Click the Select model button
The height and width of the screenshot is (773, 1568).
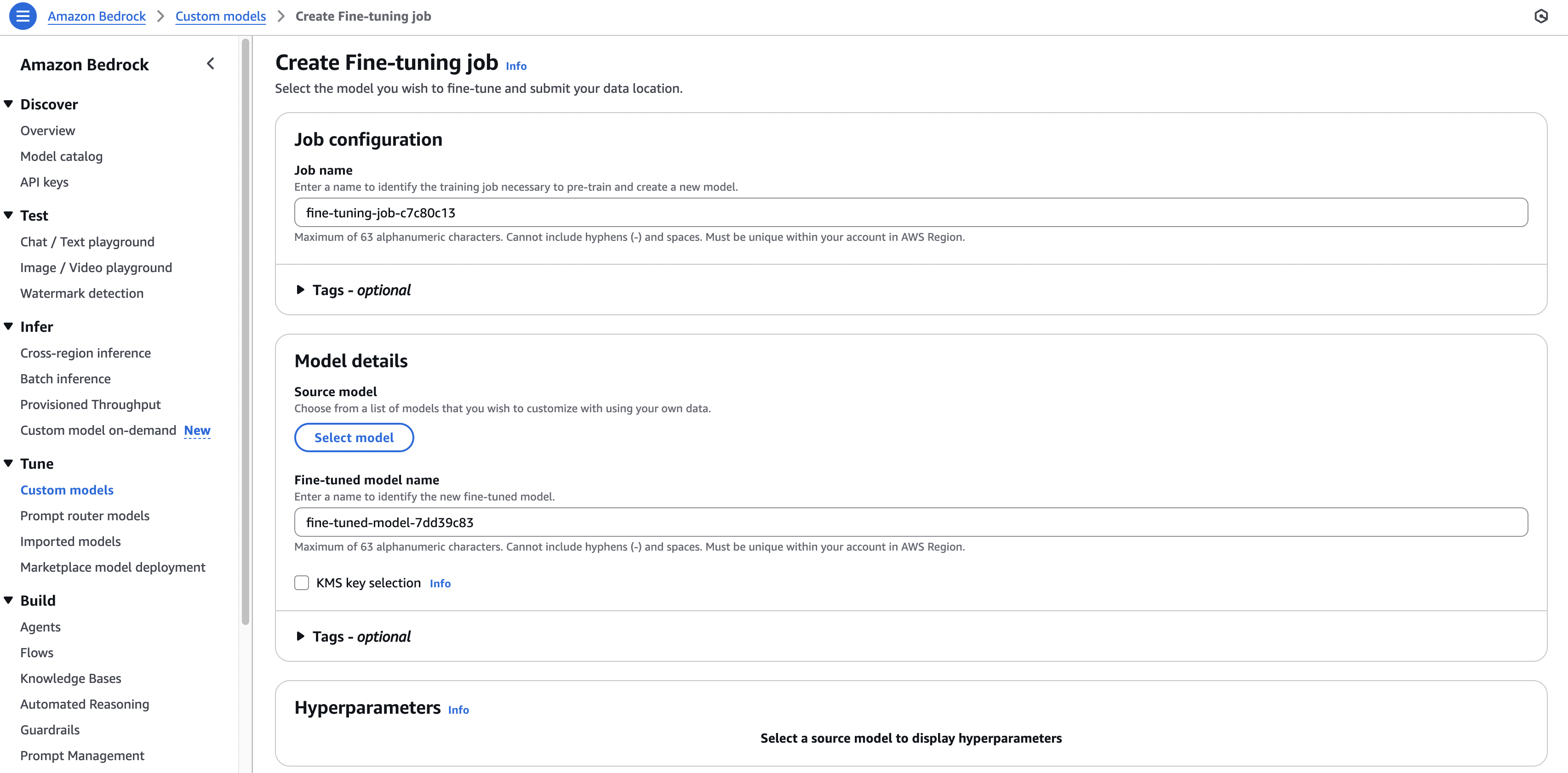(x=354, y=438)
